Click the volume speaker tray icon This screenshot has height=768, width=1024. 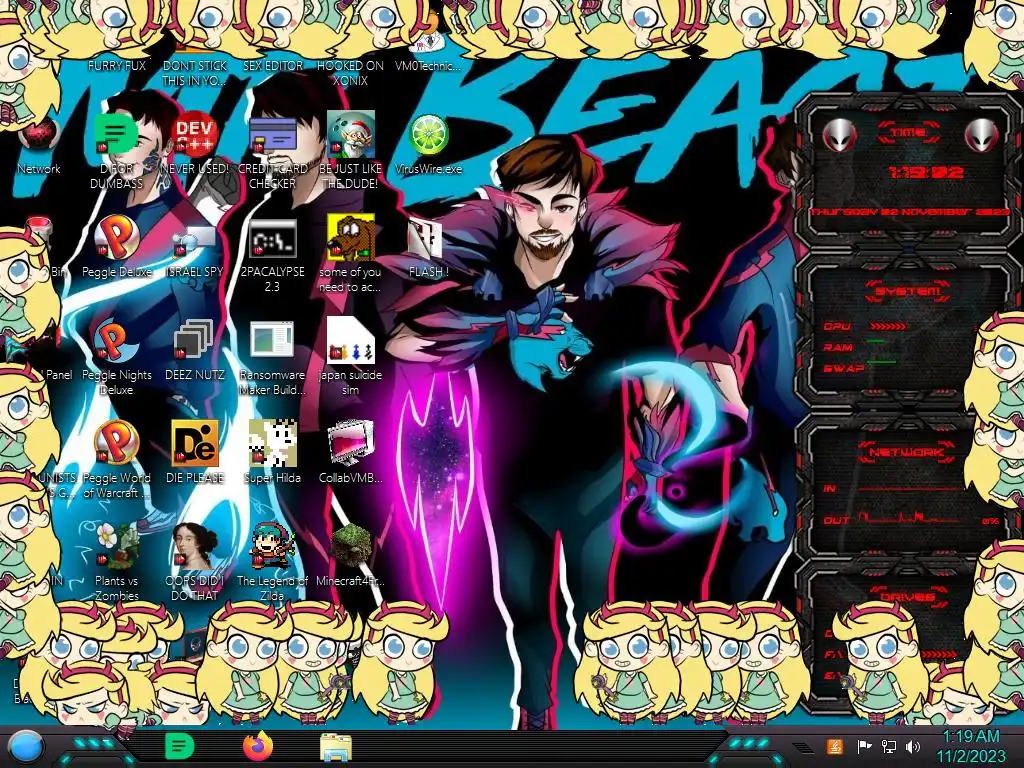point(912,746)
